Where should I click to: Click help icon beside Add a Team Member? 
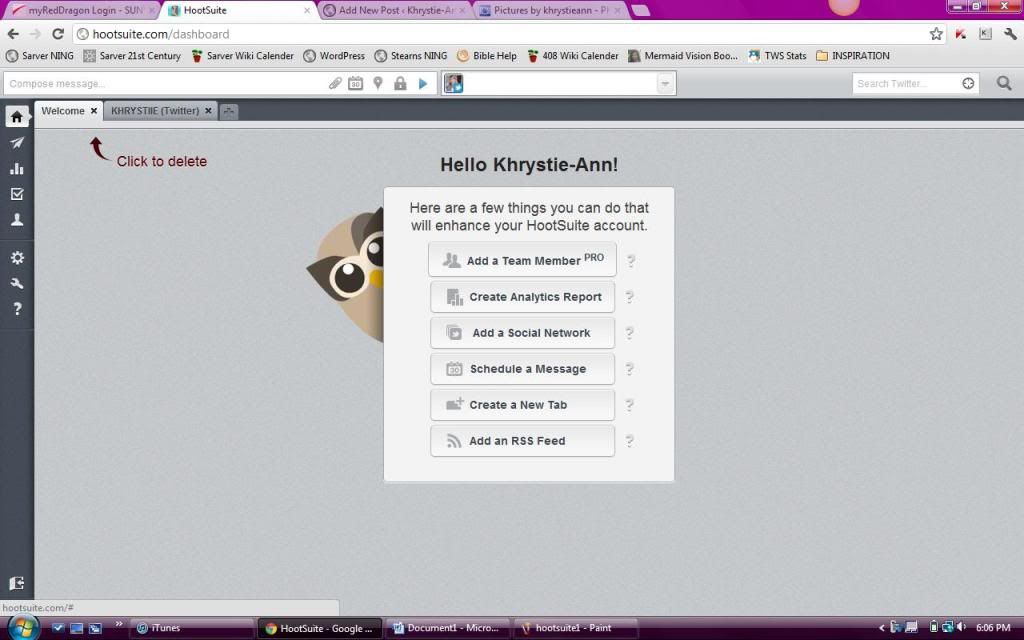click(x=631, y=261)
